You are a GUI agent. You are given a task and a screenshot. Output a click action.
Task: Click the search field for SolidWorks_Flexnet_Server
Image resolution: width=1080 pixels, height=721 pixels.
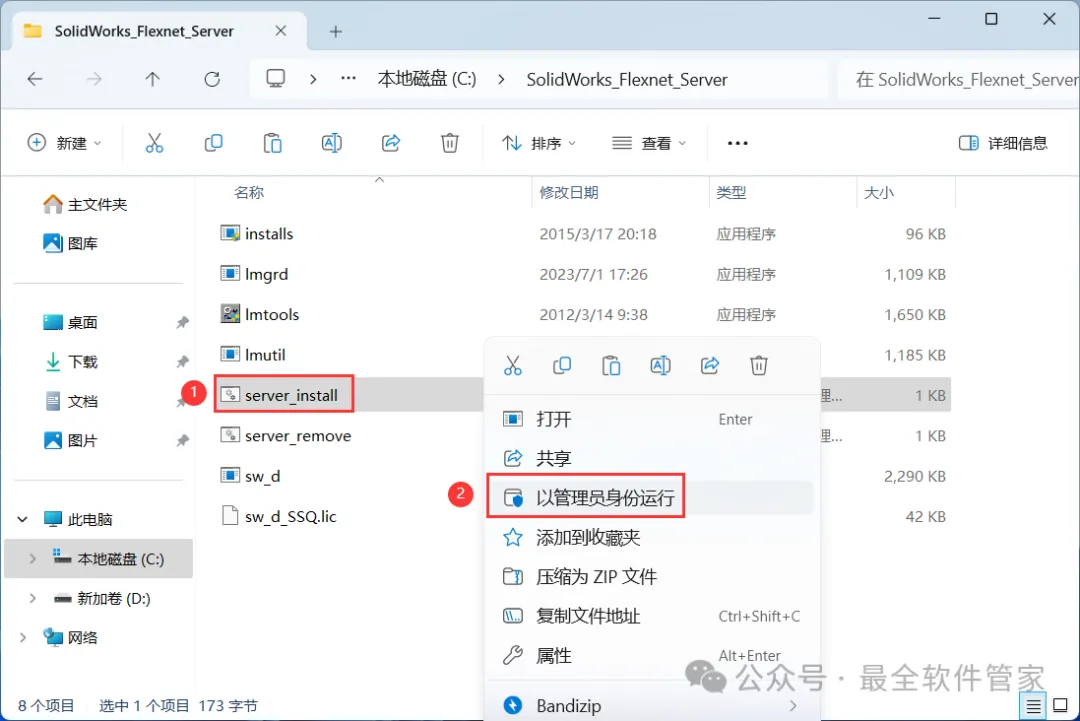click(x=958, y=79)
